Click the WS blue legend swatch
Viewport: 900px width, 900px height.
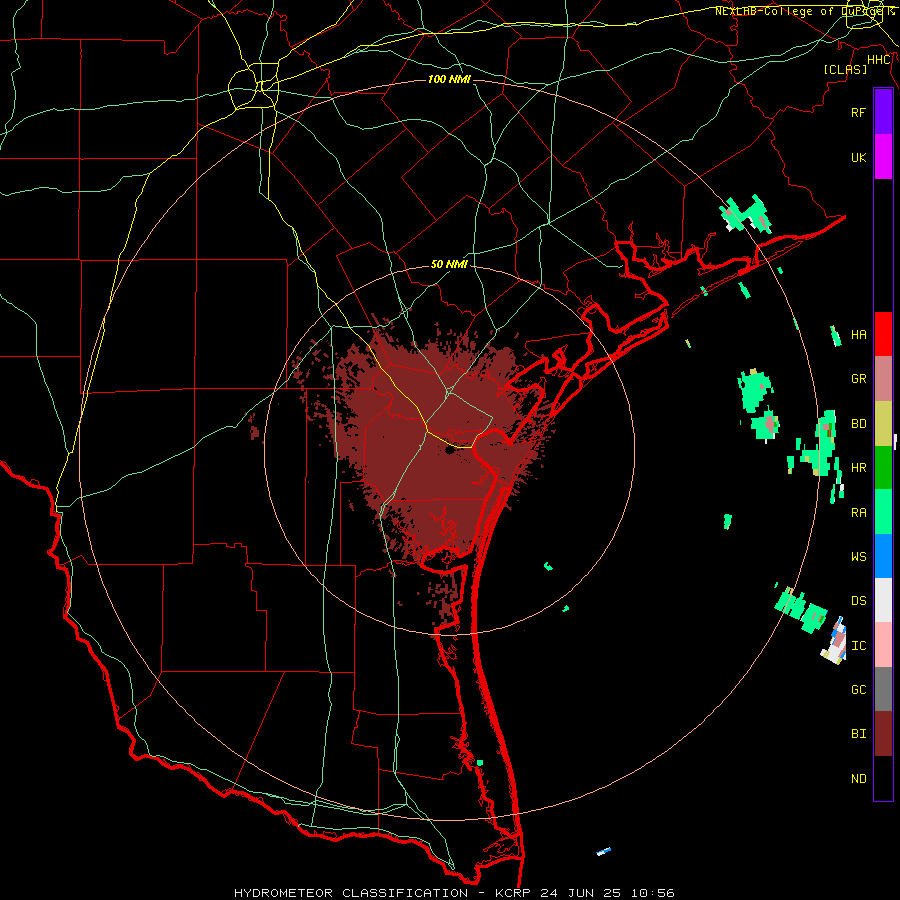tap(883, 556)
